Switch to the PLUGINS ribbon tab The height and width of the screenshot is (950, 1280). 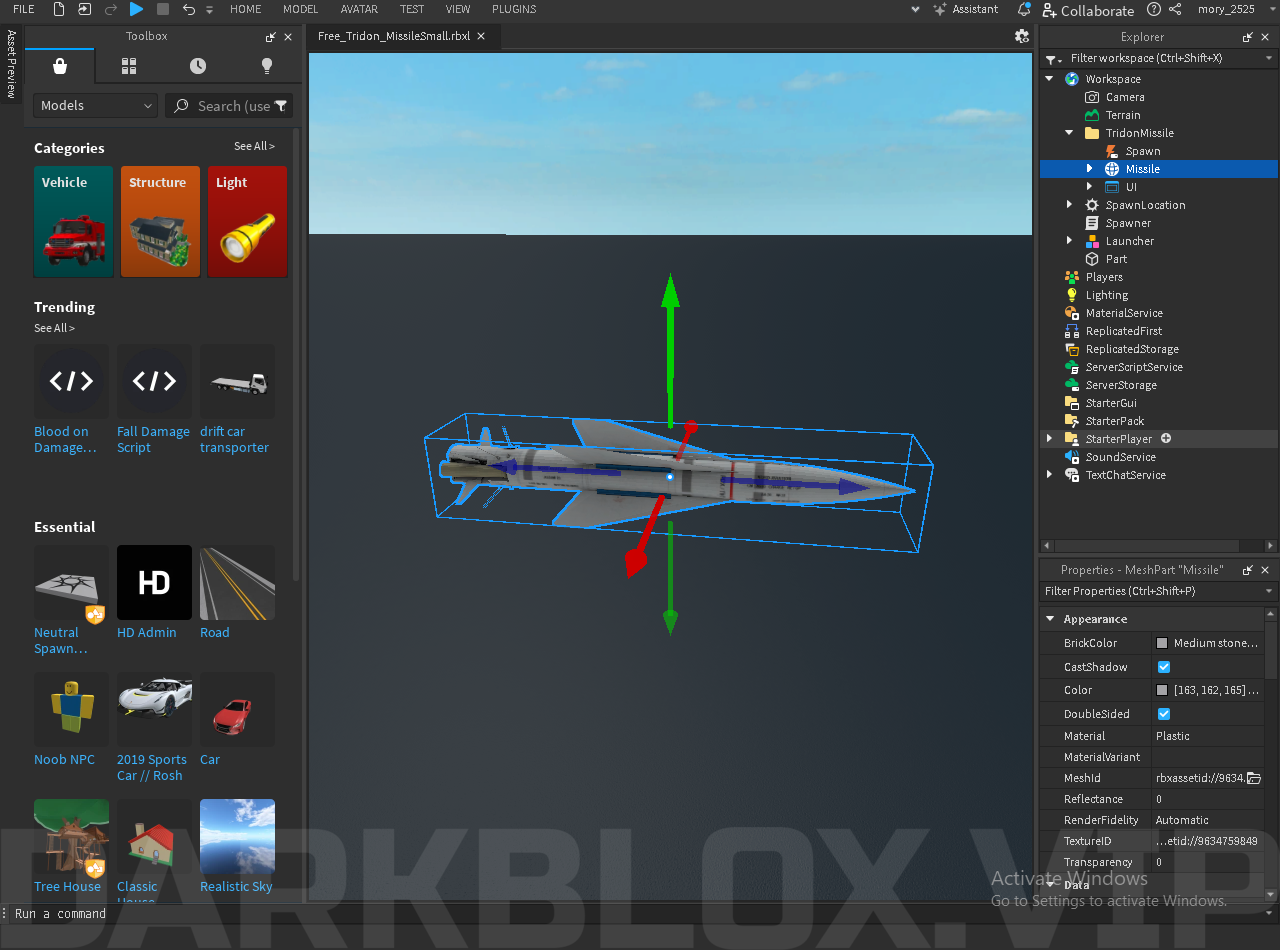[x=514, y=9]
